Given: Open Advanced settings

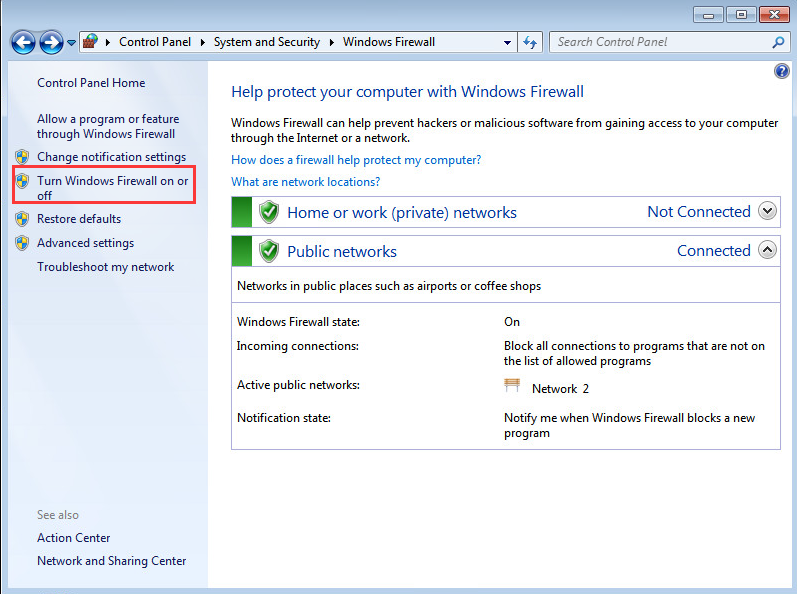Looking at the screenshot, I should click(85, 243).
